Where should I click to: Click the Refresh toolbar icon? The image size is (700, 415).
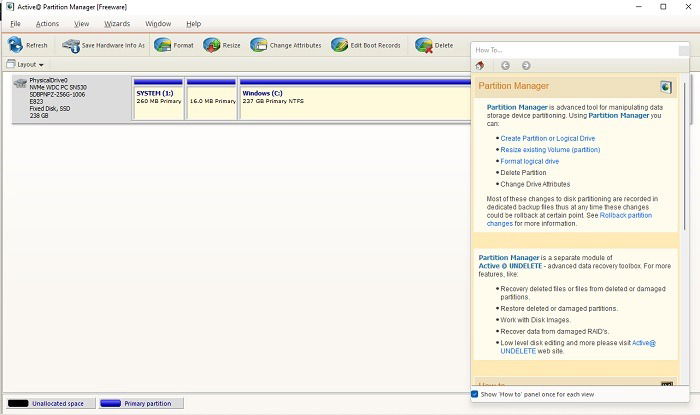pos(15,45)
